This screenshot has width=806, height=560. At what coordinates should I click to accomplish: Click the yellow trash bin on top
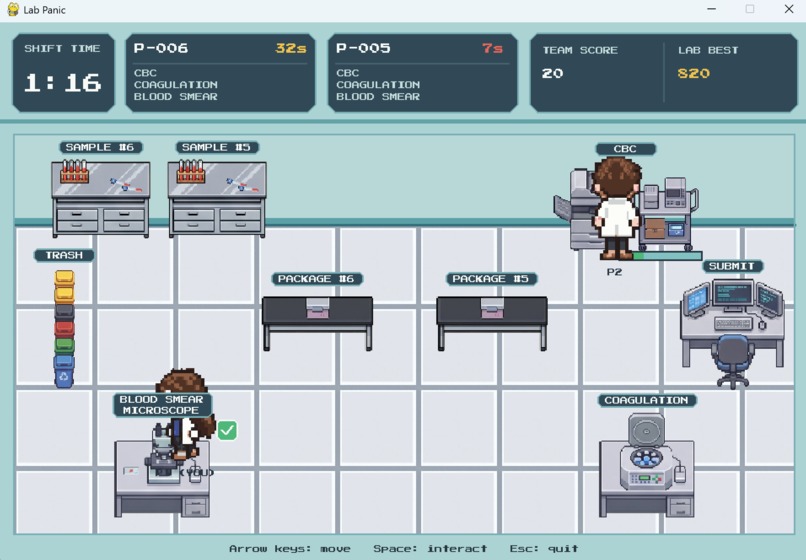click(x=64, y=278)
